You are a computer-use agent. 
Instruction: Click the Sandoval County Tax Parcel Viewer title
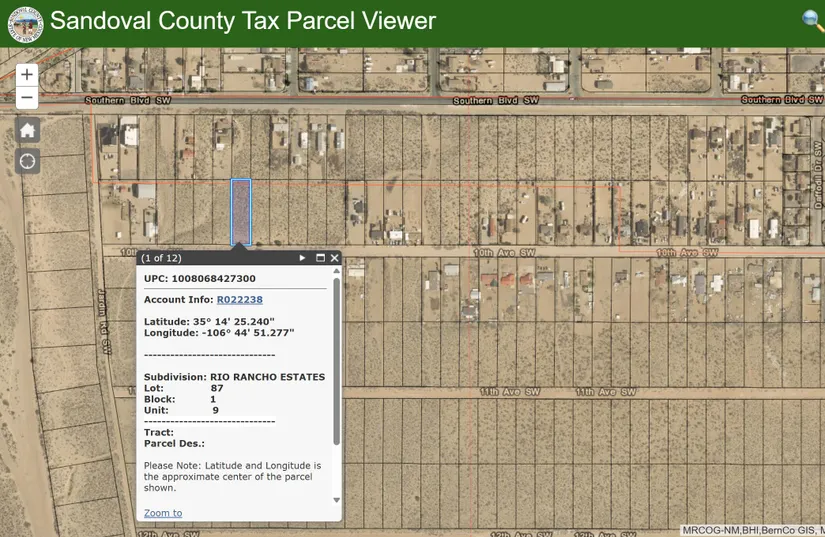pos(243,21)
